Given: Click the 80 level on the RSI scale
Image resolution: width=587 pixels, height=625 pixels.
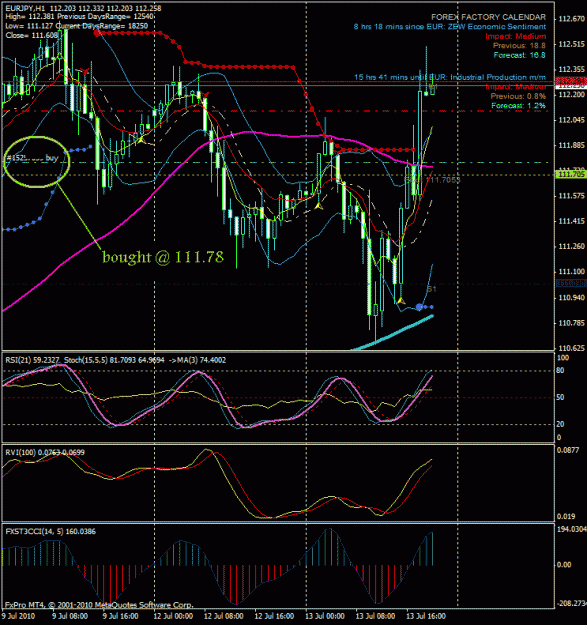Looking at the screenshot, I should [560, 371].
